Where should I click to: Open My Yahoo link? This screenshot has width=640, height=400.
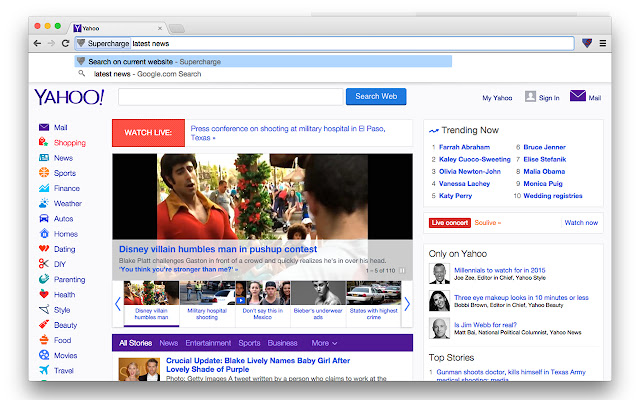[497, 98]
